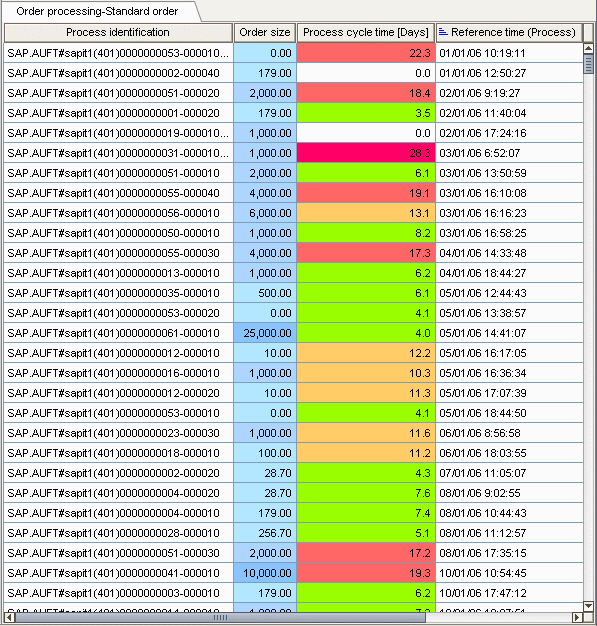Select row SAP.AUFT#sapit1(401)0000000023-000030
This screenshot has width=597, height=626.
coord(294,433)
